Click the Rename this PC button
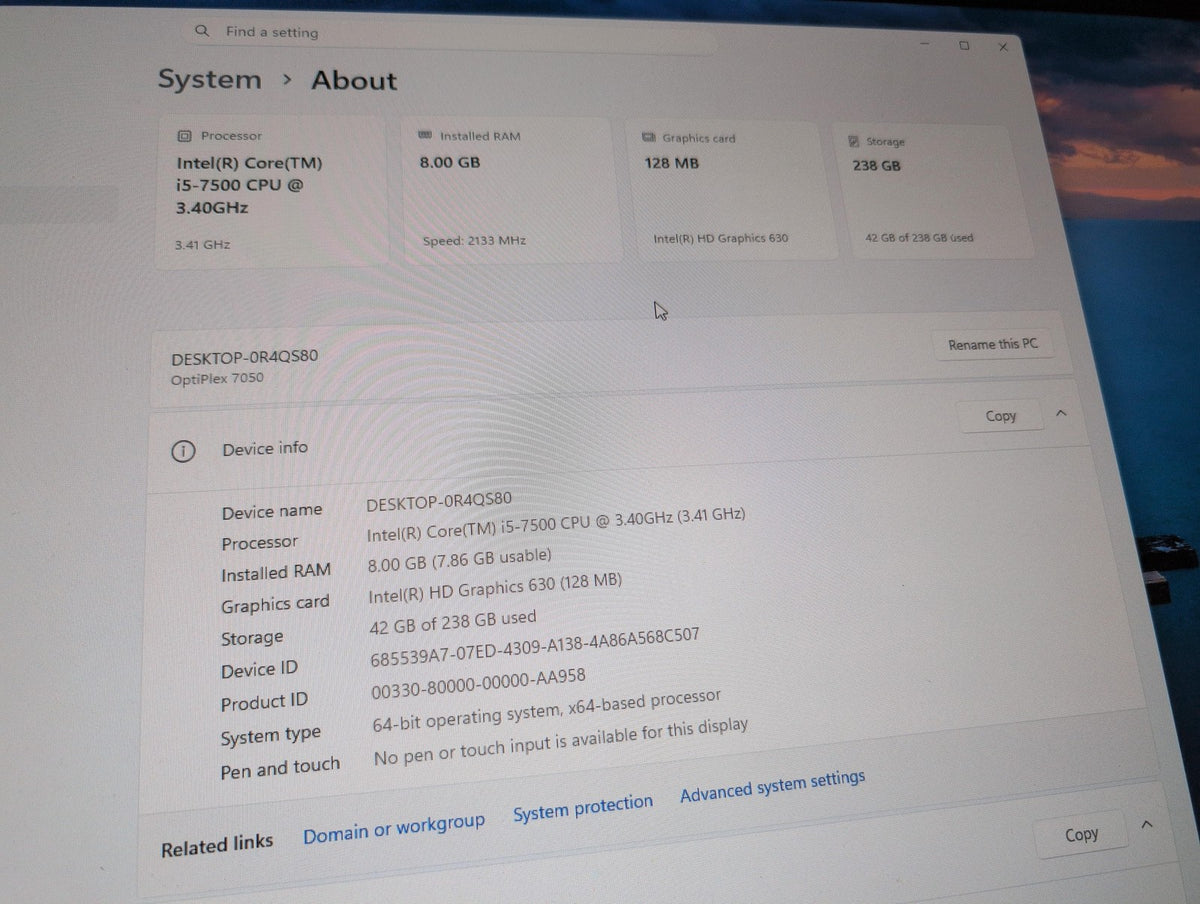The image size is (1200, 904). click(x=992, y=345)
